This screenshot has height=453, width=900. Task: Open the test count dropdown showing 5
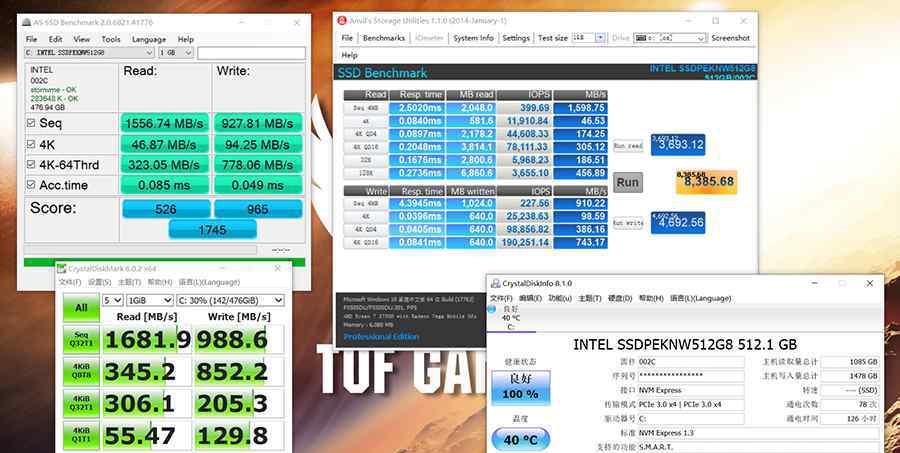click(112, 300)
